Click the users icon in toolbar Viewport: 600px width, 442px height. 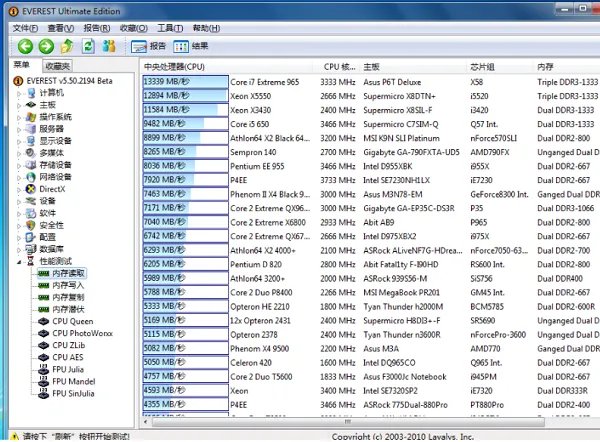[110, 46]
